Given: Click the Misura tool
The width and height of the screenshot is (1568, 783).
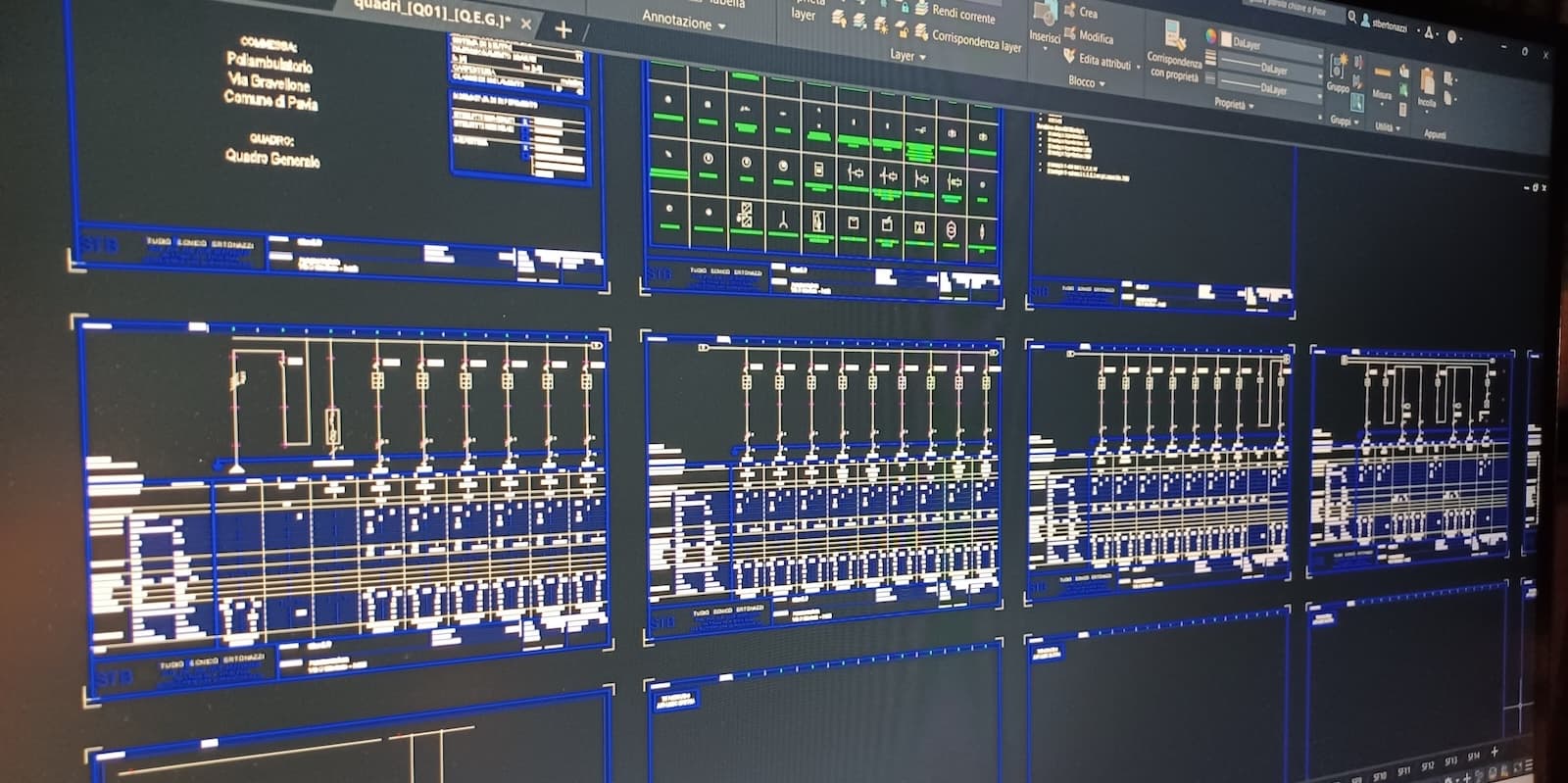Looking at the screenshot, I should 1382,84.
